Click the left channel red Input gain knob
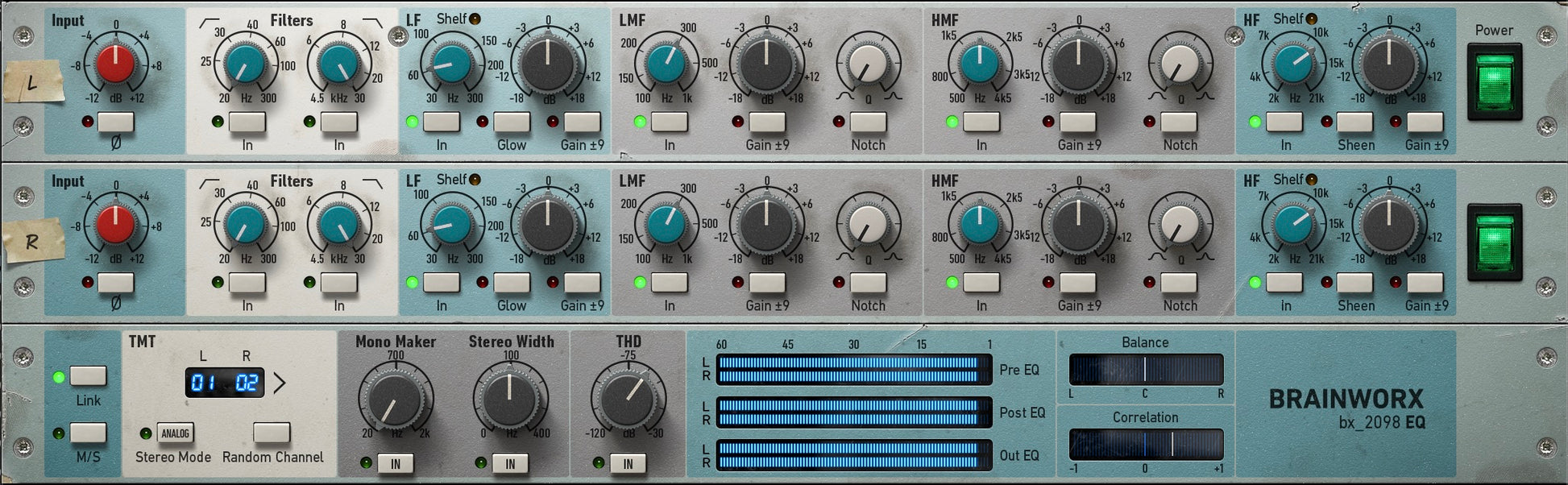This screenshot has width=1568, height=485. pos(115,64)
